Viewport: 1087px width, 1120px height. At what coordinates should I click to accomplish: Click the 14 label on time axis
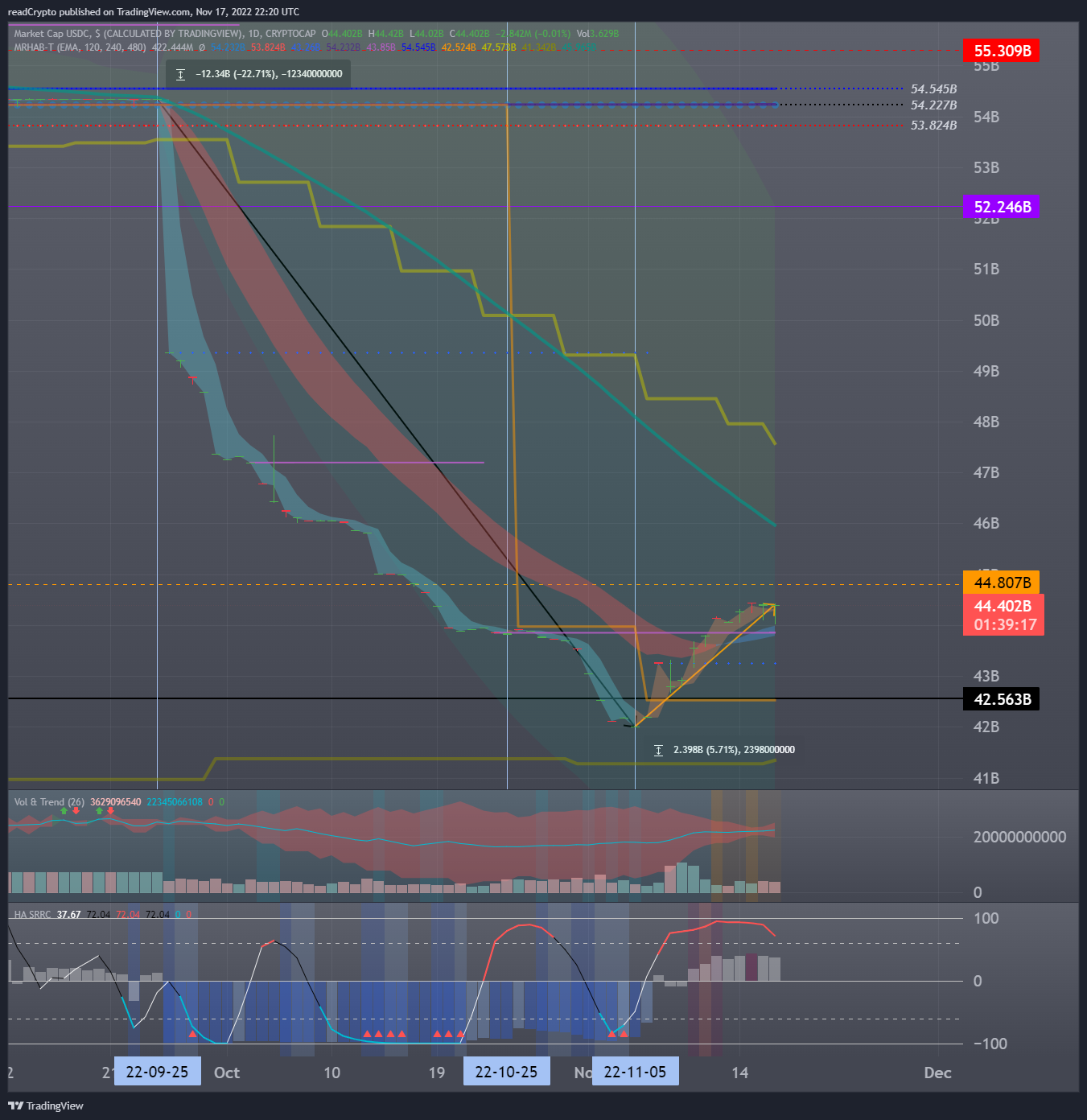pos(739,1073)
